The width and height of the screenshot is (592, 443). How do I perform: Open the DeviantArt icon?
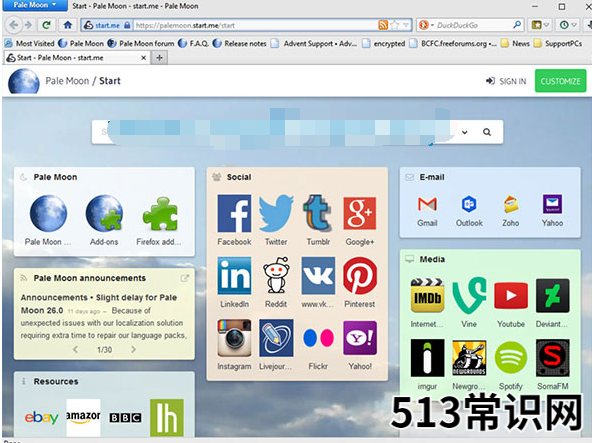552,295
